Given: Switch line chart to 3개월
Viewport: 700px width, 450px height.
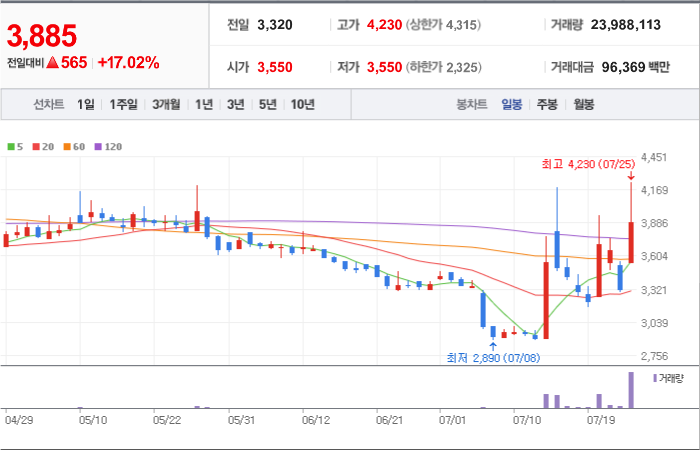Looking at the screenshot, I should [x=166, y=104].
